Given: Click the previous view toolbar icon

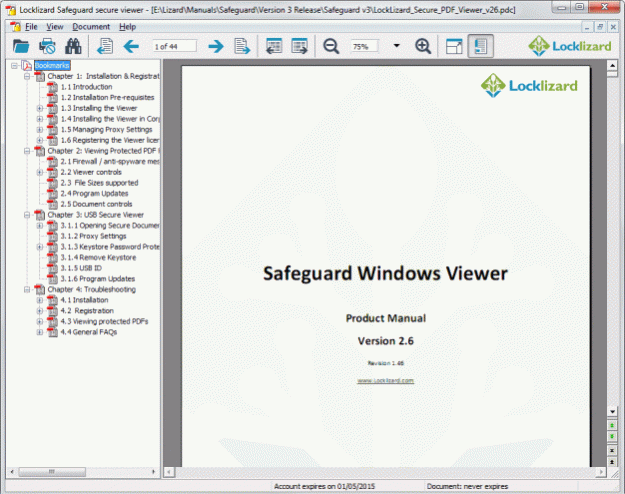Looking at the screenshot, I should 274,46.
